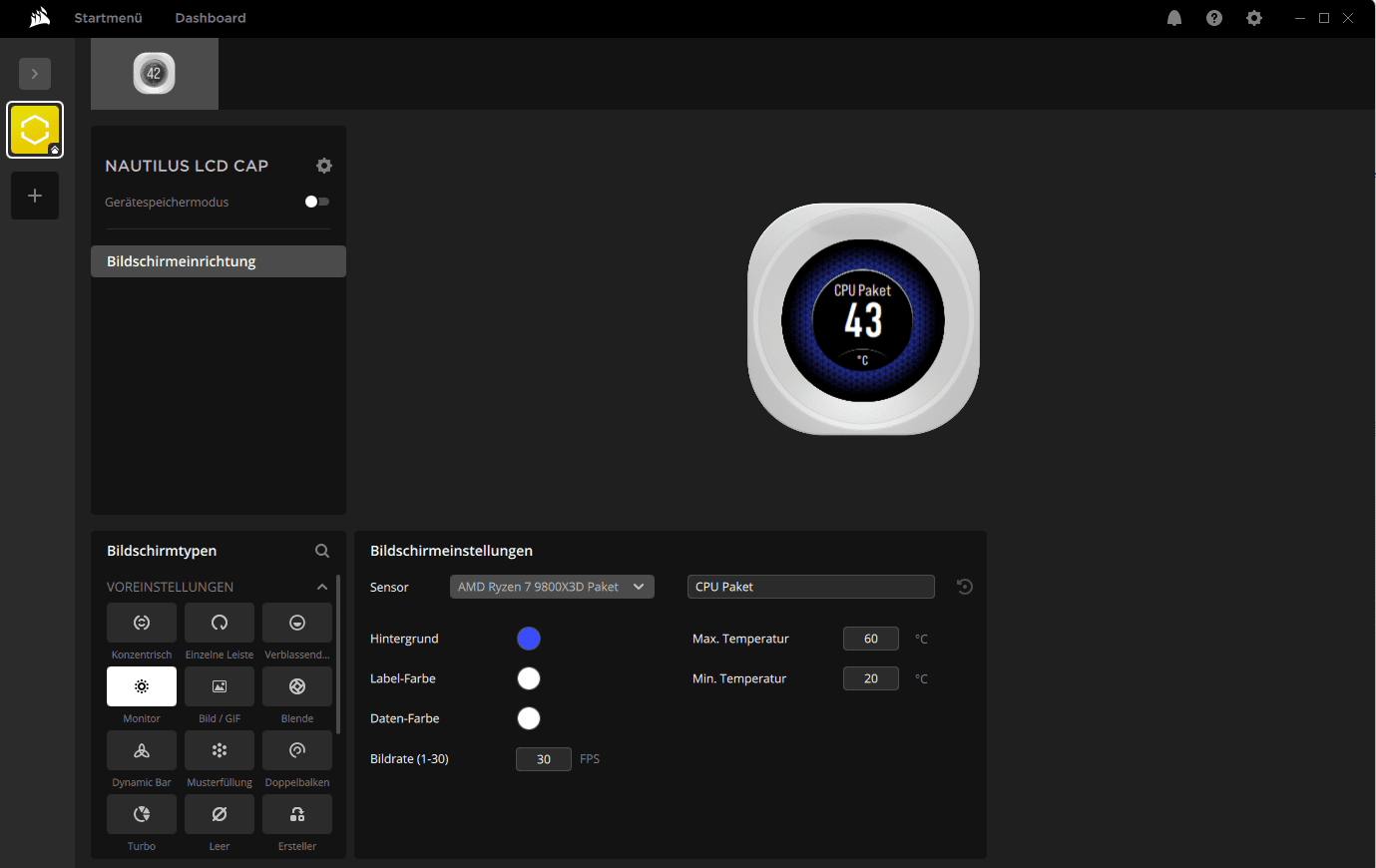This screenshot has height=868, width=1376.
Task: Maximize the iCUE window
Action: point(1324,18)
